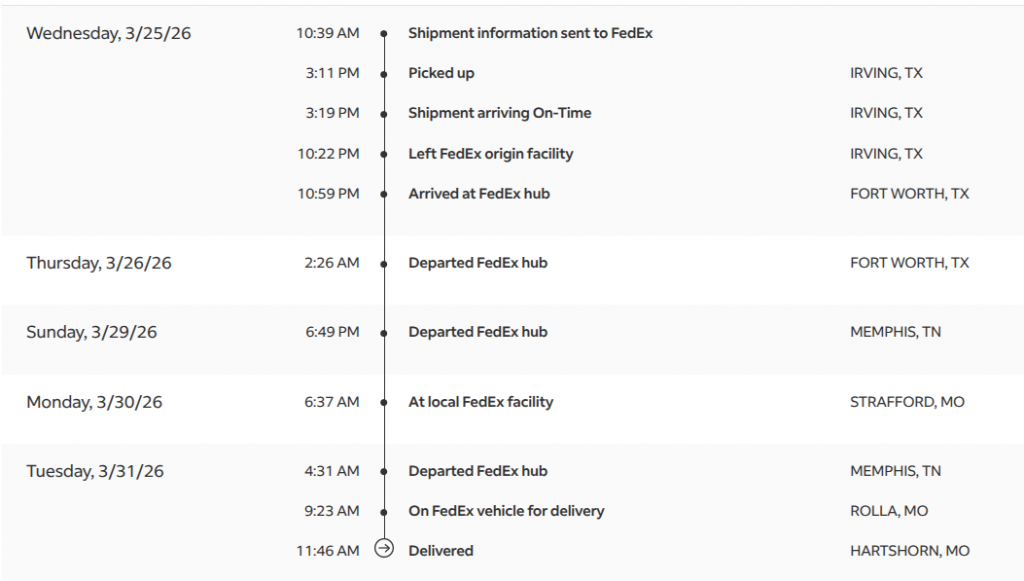
Task: Click the On FedEx vehicle for delivery dot
Action: click(384, 511)
